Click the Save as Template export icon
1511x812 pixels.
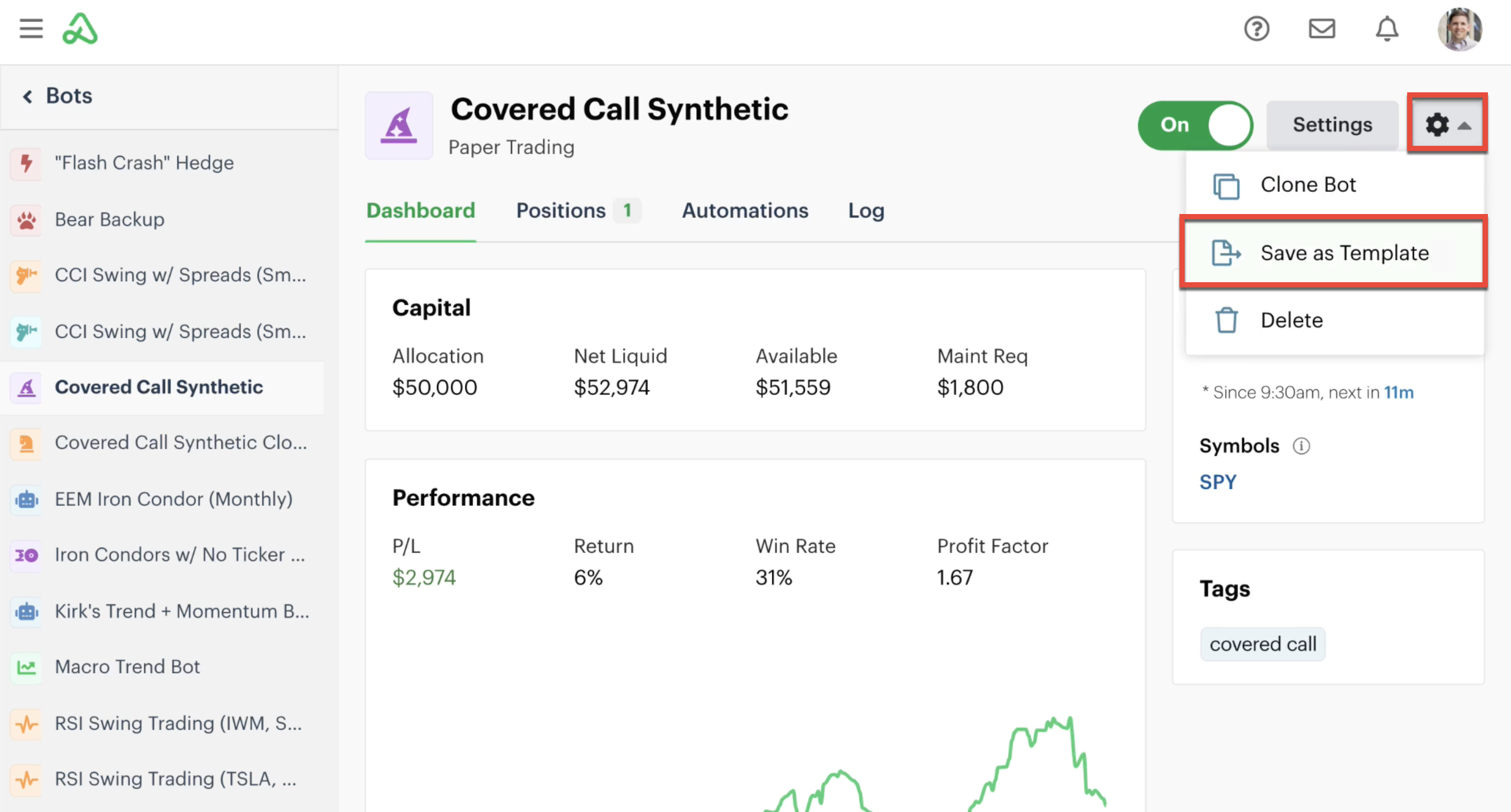click(x=1226, y=253)
